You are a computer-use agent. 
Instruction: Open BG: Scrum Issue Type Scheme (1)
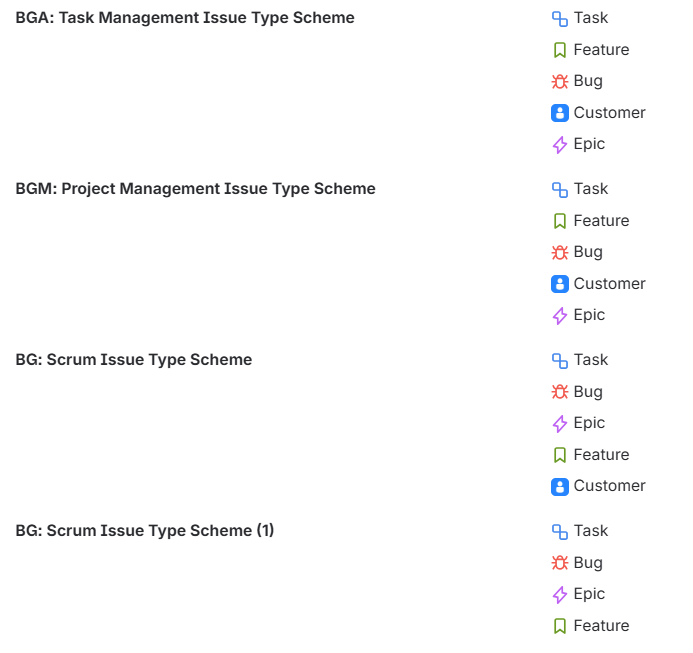click(145, 531)
